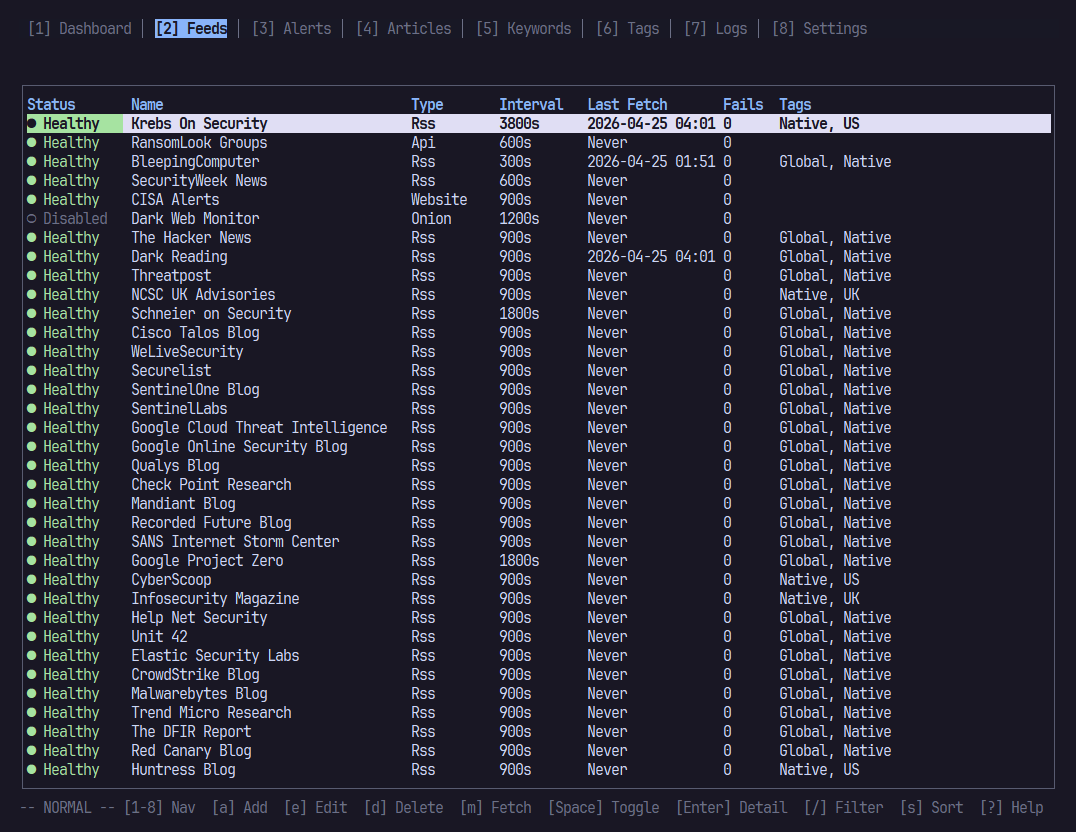
Task: Click the status dot beside Unit 42
Action: click(32, 637)
